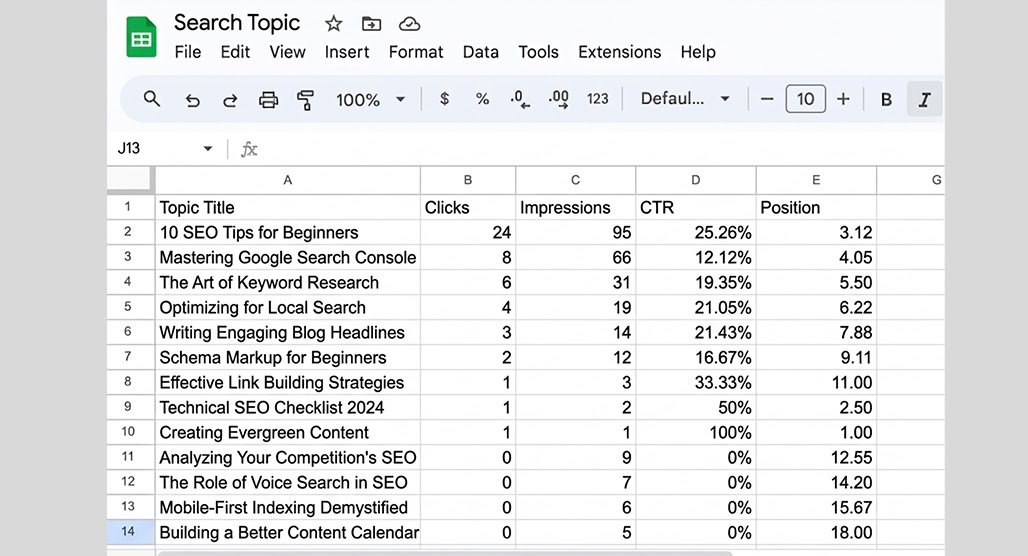Select cell 'Schema Markup for Beginners'

288,357
